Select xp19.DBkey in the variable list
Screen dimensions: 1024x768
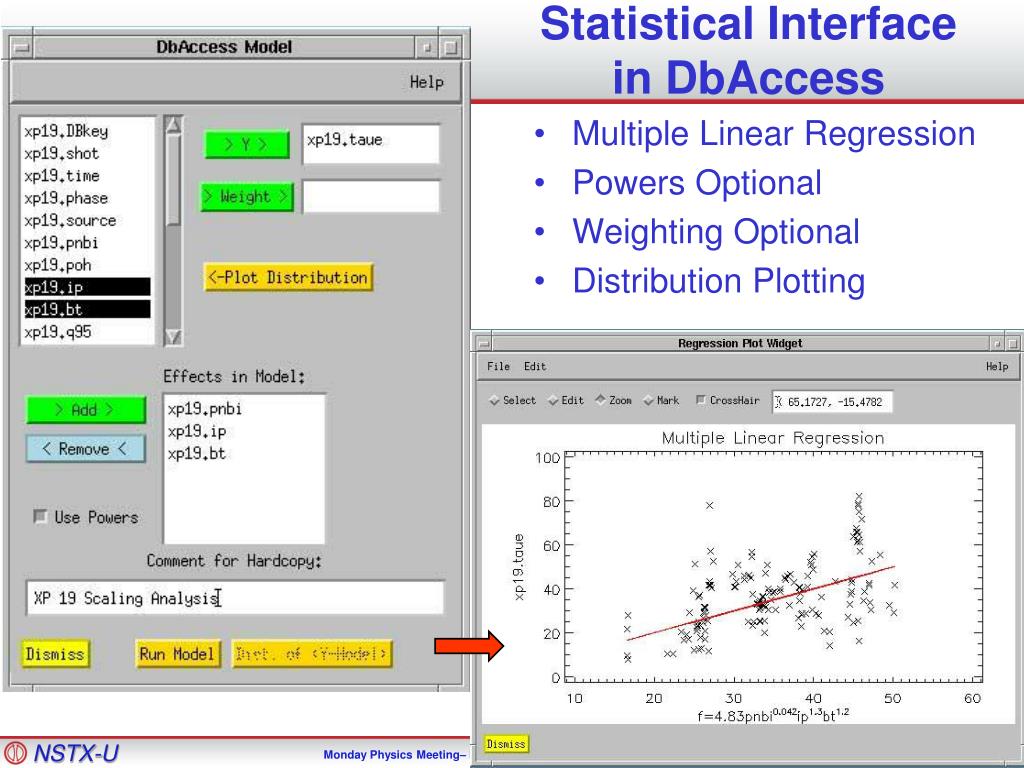[88, 131]
